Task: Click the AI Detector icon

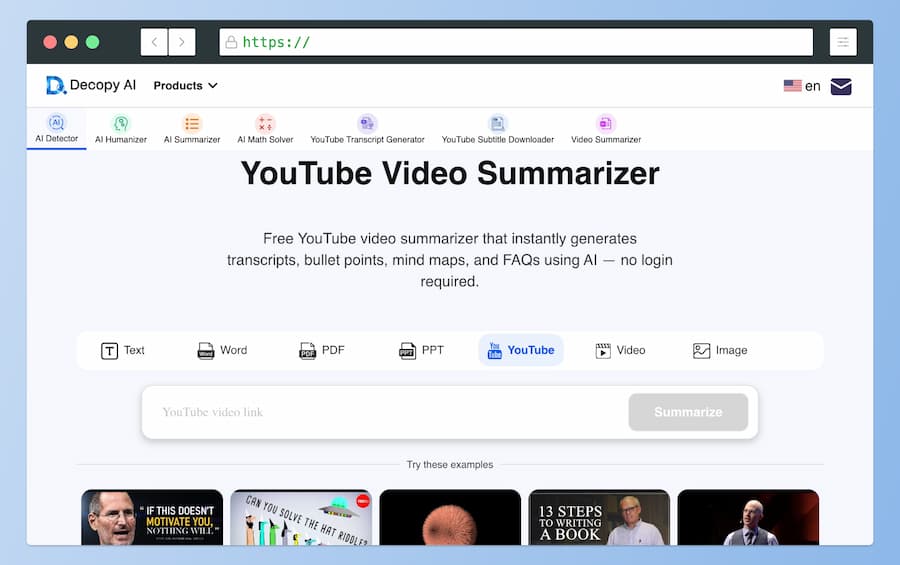Action: pos(56,123)
